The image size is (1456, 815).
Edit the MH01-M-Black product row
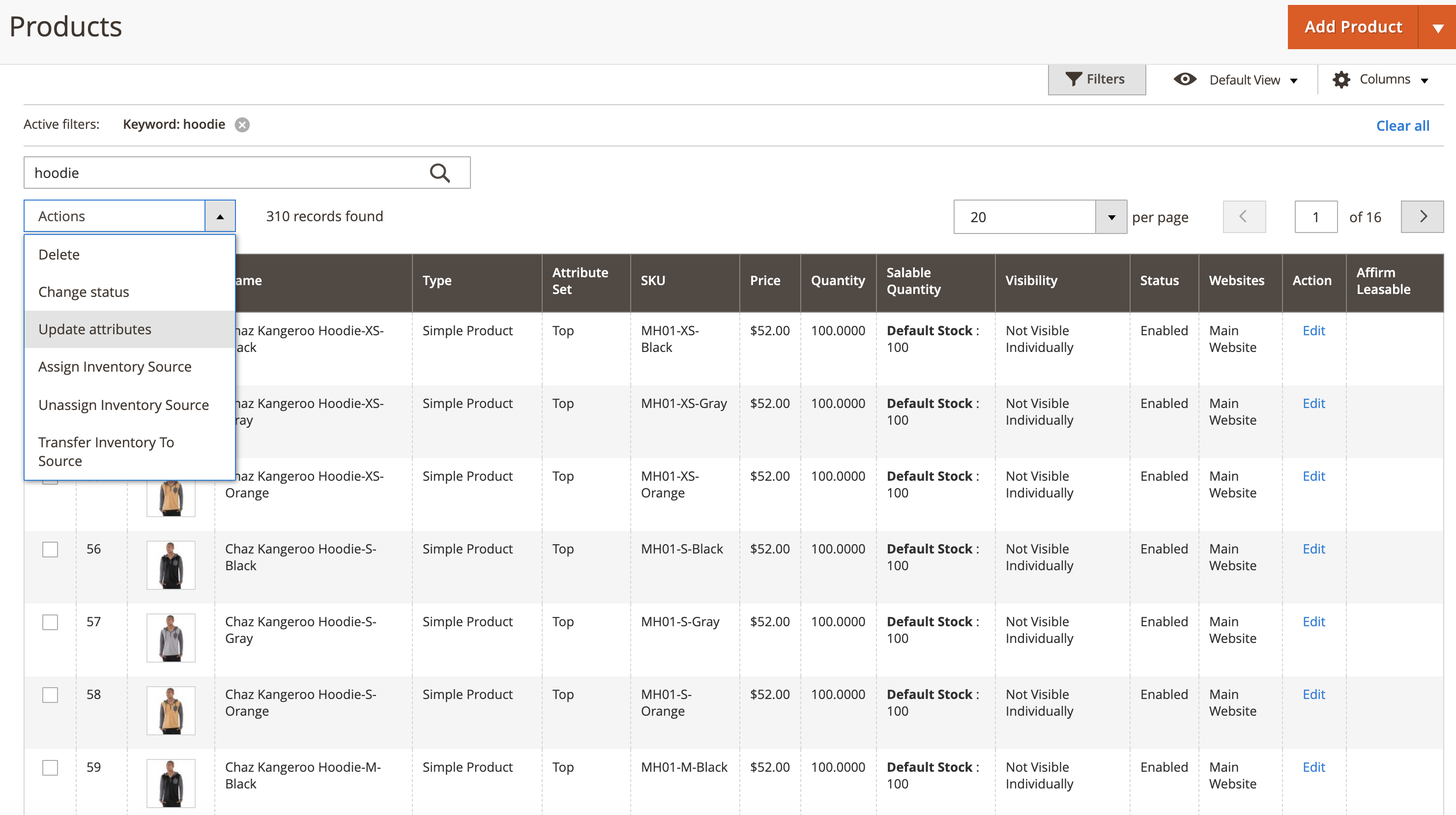coord(1313,767)
